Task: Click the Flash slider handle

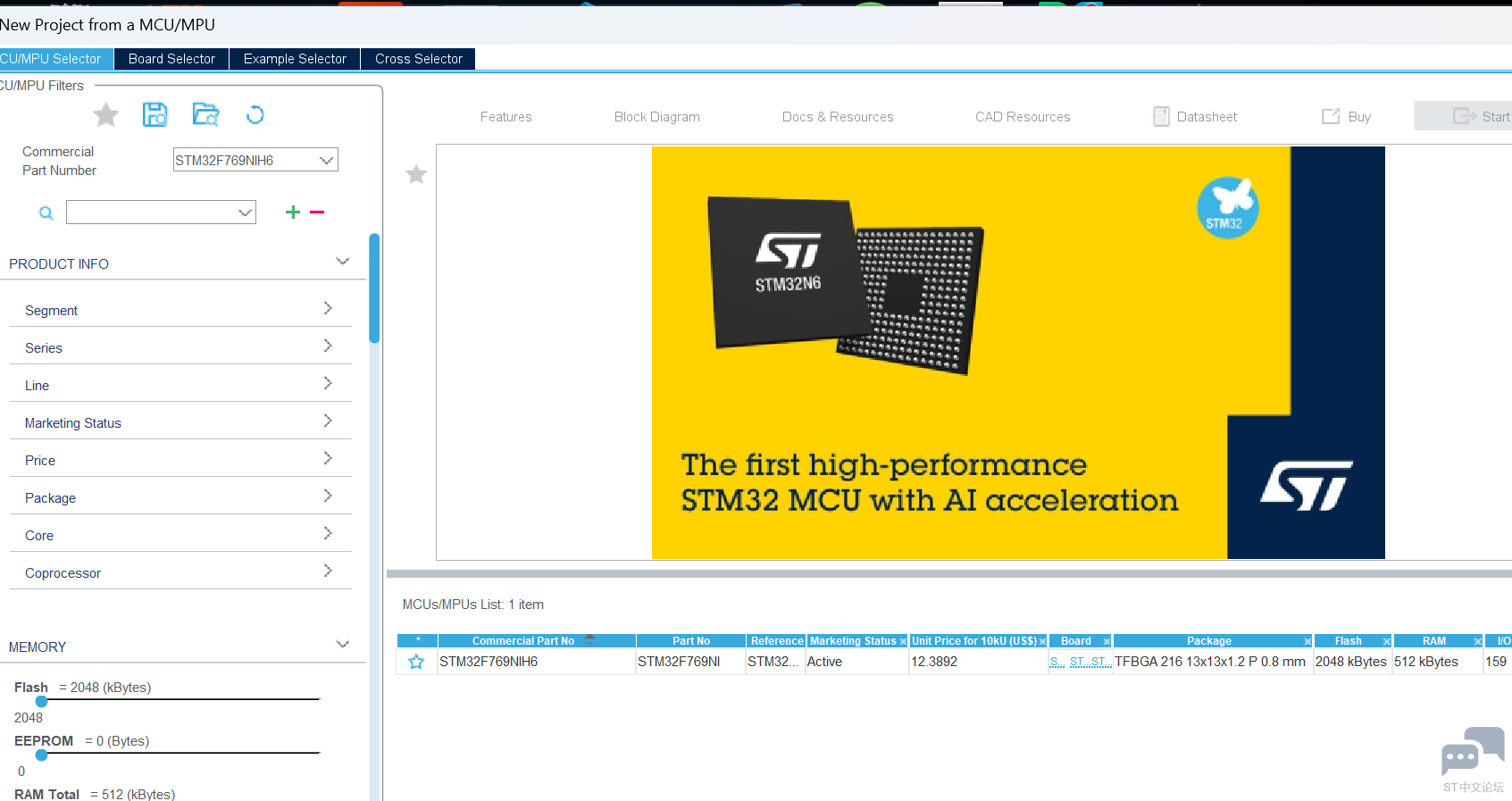Action: point(41,701)
